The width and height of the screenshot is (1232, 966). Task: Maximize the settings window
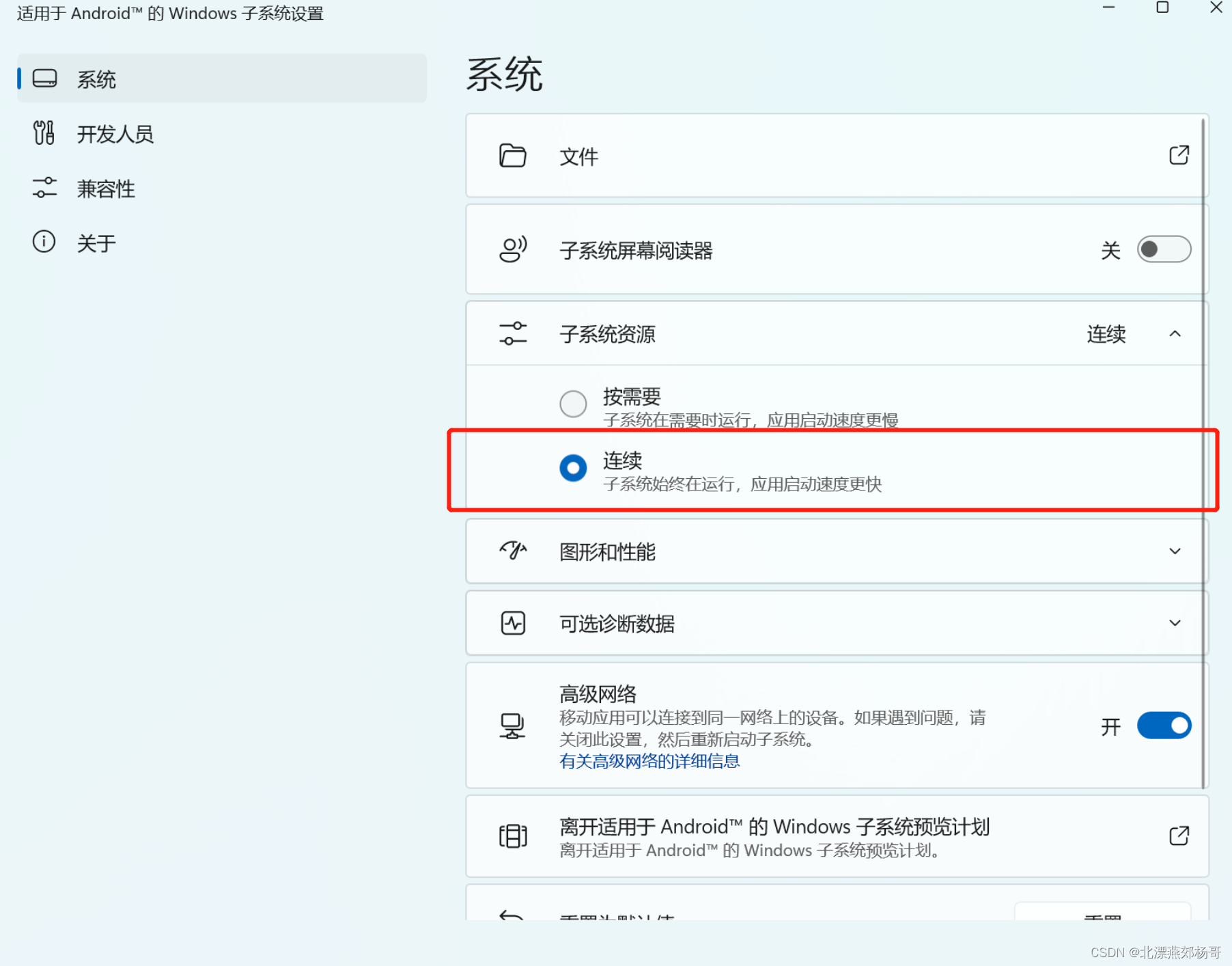tap(1162, 8)
